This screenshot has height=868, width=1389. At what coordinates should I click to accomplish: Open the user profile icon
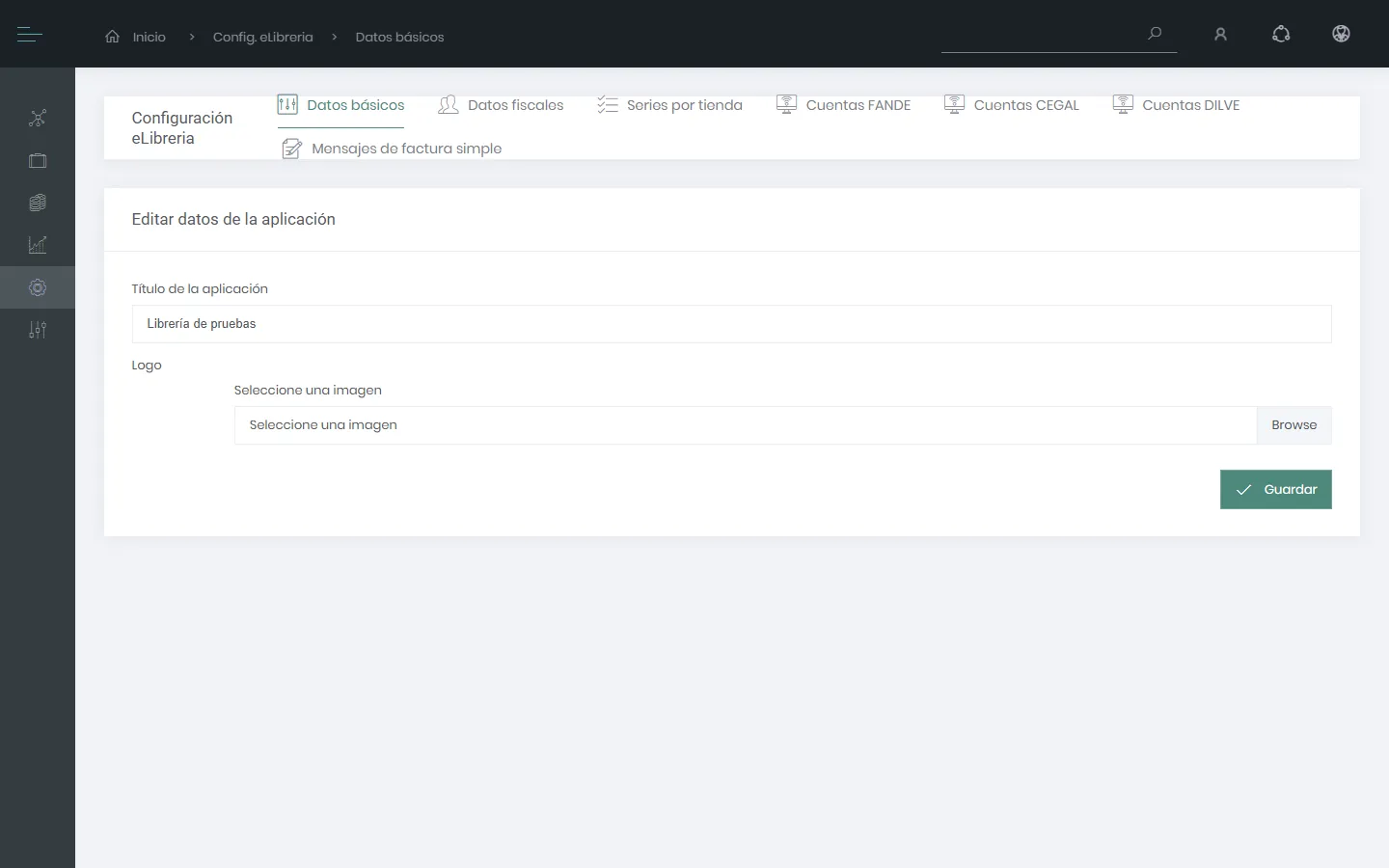click(1220, 35)
